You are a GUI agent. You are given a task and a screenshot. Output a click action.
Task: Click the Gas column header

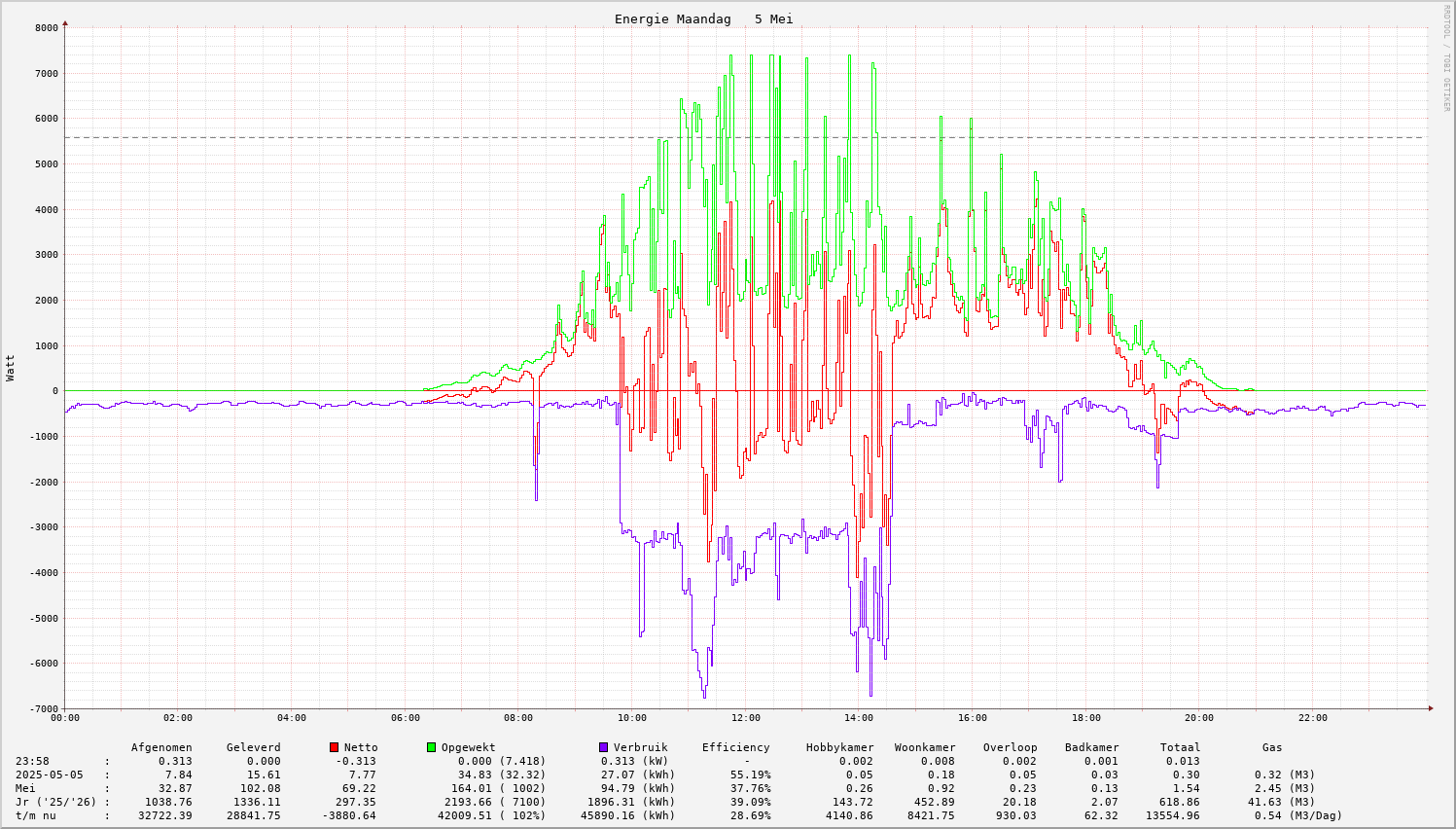(1272, 747)
